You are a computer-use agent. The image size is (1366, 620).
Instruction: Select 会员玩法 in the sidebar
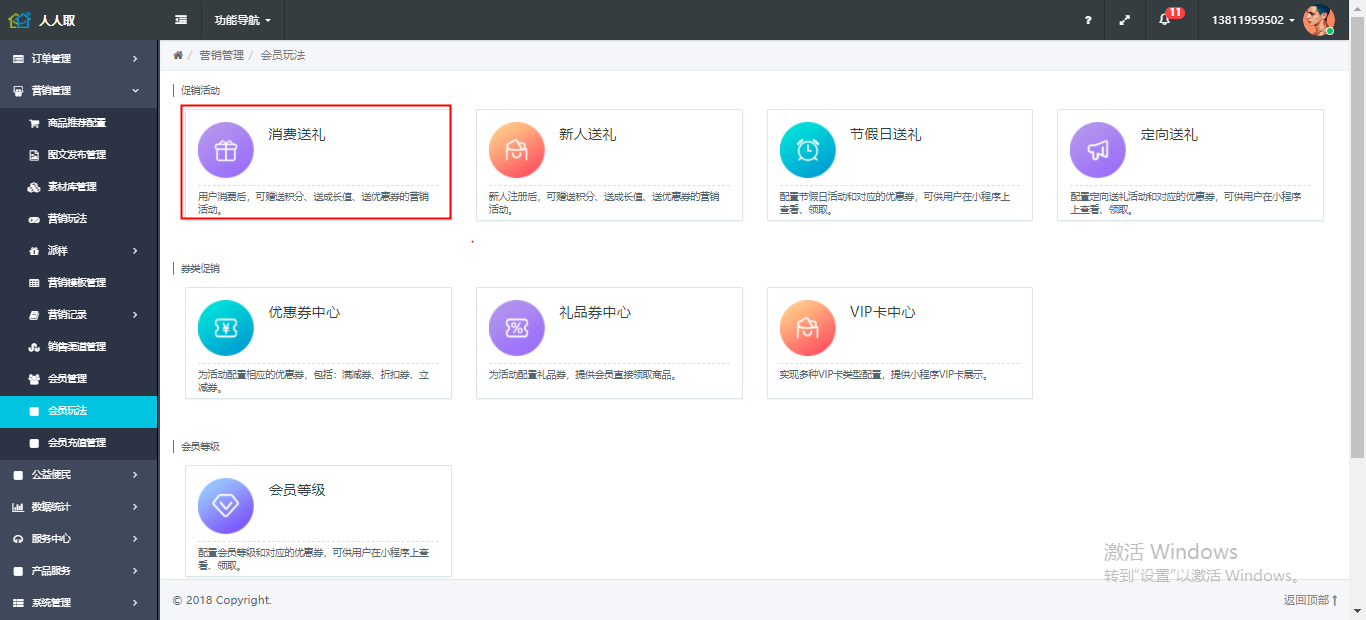(78, 411)
